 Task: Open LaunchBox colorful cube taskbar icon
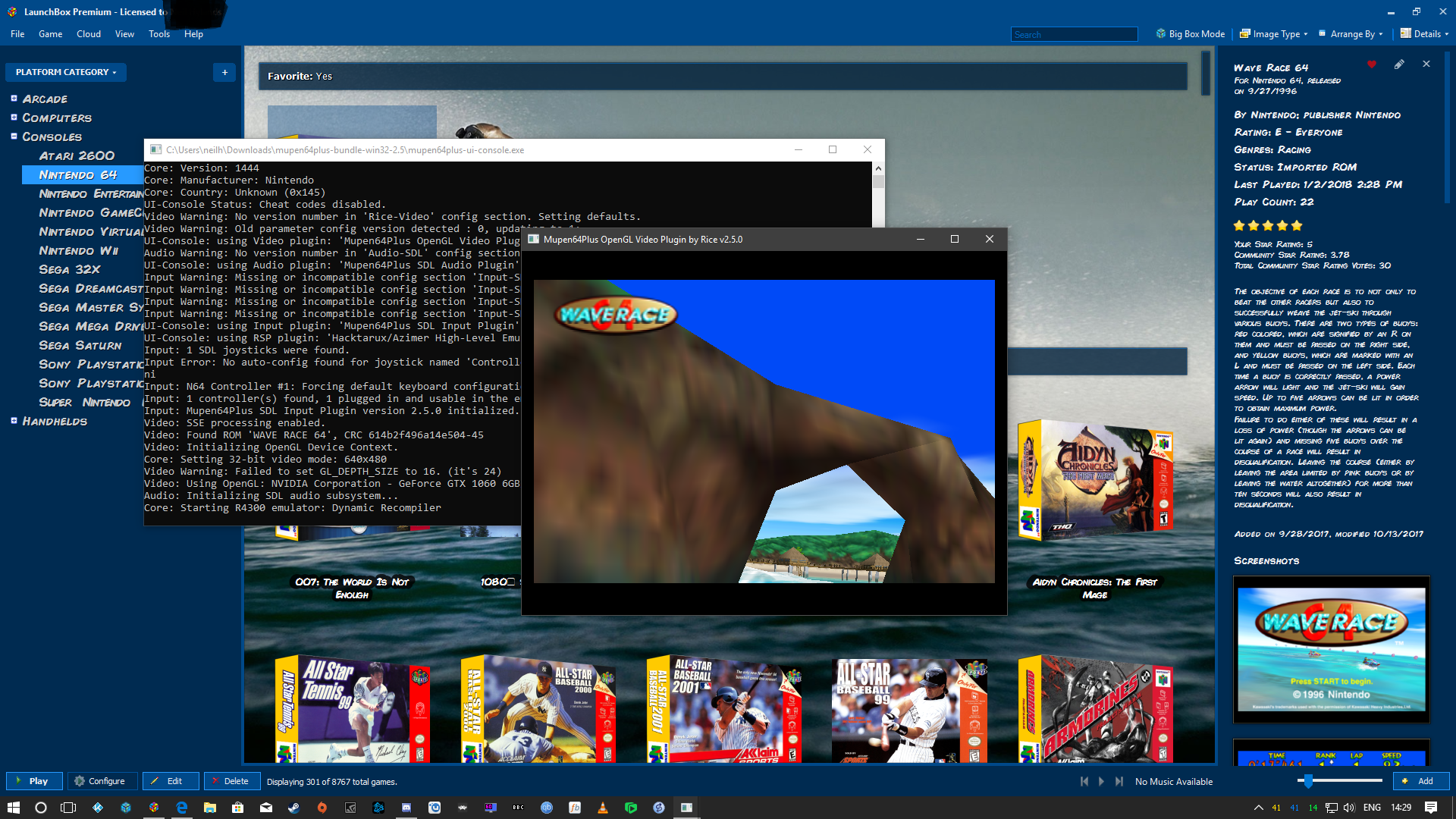click(154, 808)
